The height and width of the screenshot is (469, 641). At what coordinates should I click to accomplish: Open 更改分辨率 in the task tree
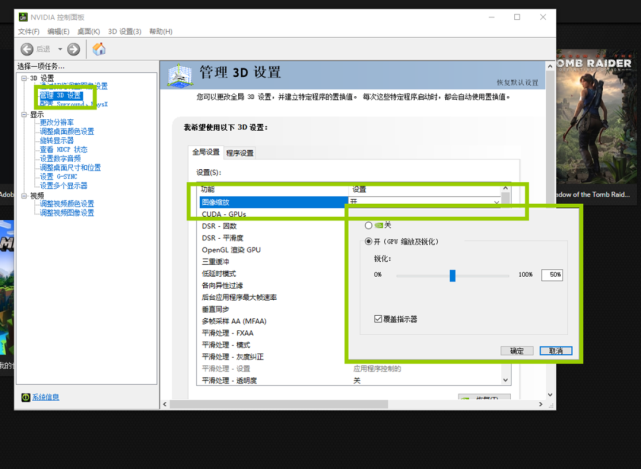click(57, 122)
